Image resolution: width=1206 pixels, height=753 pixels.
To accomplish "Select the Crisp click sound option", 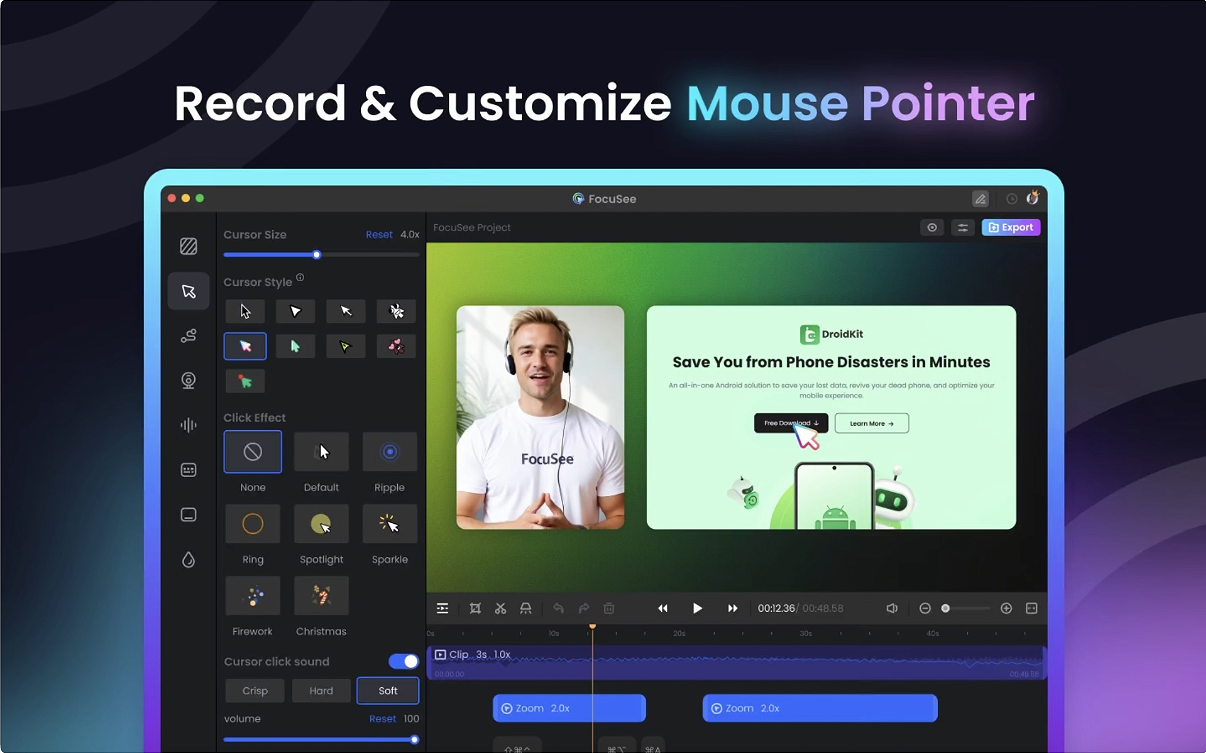I will (x=255, y=691).
